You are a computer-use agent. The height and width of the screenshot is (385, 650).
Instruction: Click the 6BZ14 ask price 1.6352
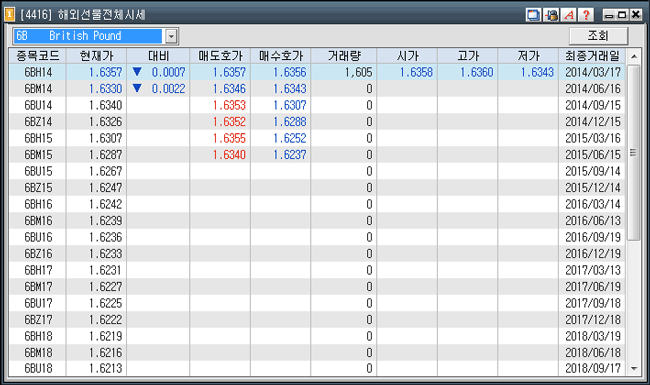click(x=229, y=122)
